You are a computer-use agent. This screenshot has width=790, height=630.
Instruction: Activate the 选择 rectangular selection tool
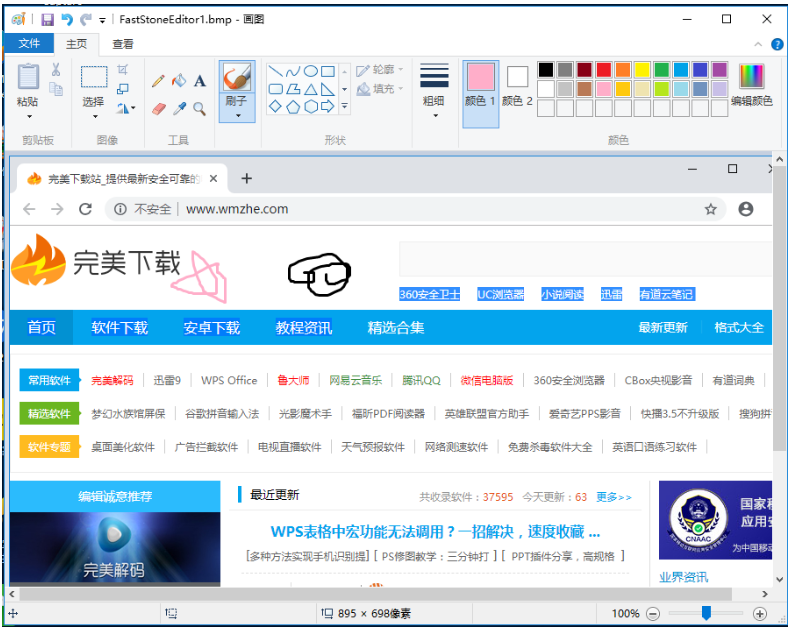click(94, 77)
